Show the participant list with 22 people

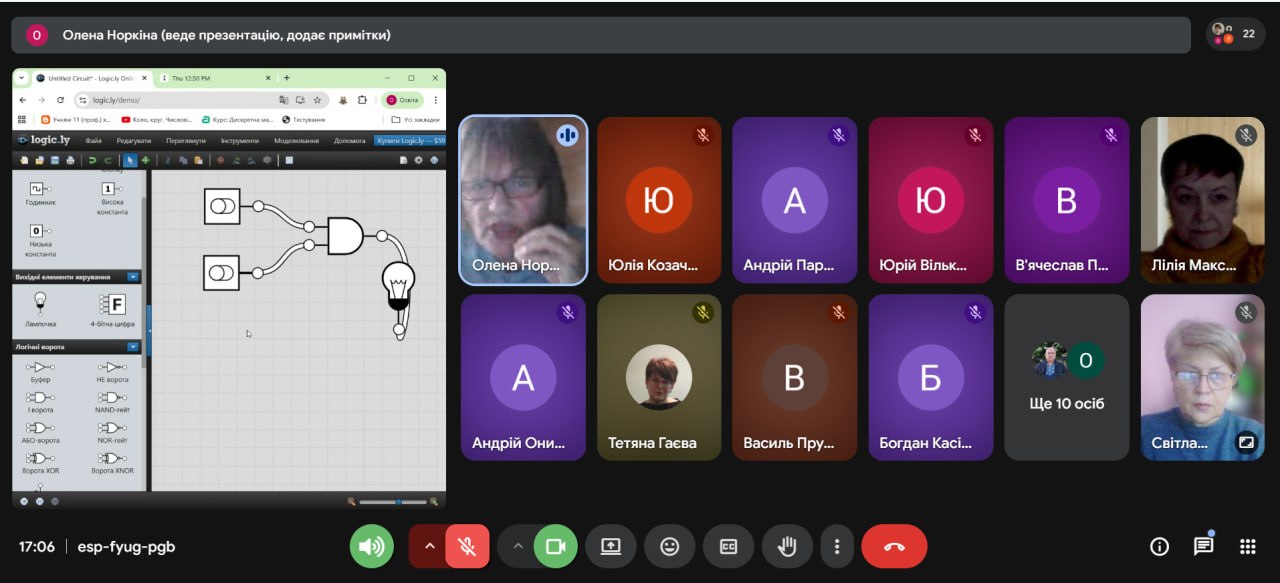1235,34
